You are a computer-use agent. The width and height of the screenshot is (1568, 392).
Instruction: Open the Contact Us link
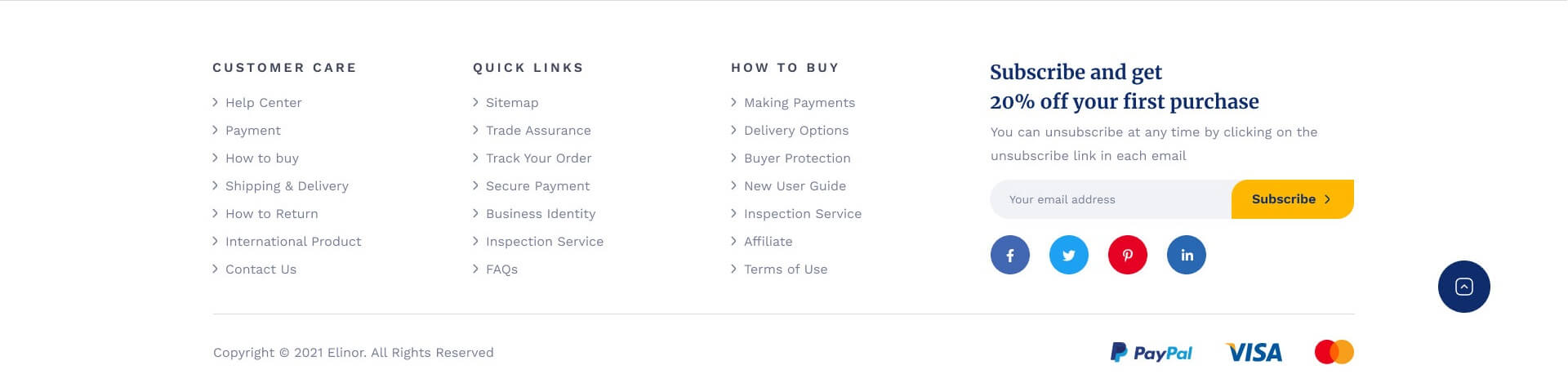(x=261, y=269)
